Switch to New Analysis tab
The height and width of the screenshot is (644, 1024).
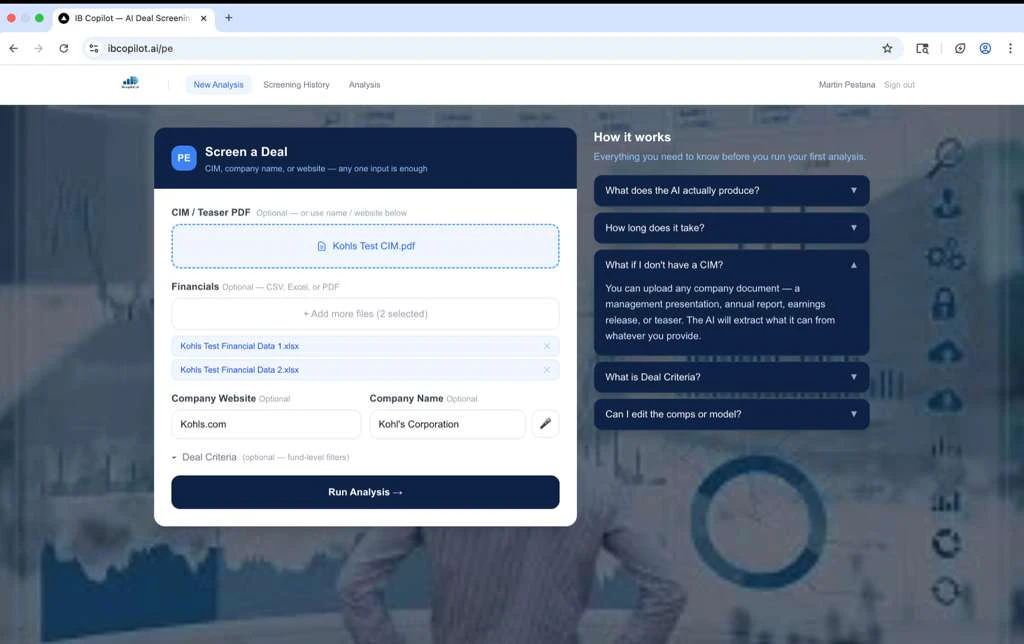coord(218,85)
